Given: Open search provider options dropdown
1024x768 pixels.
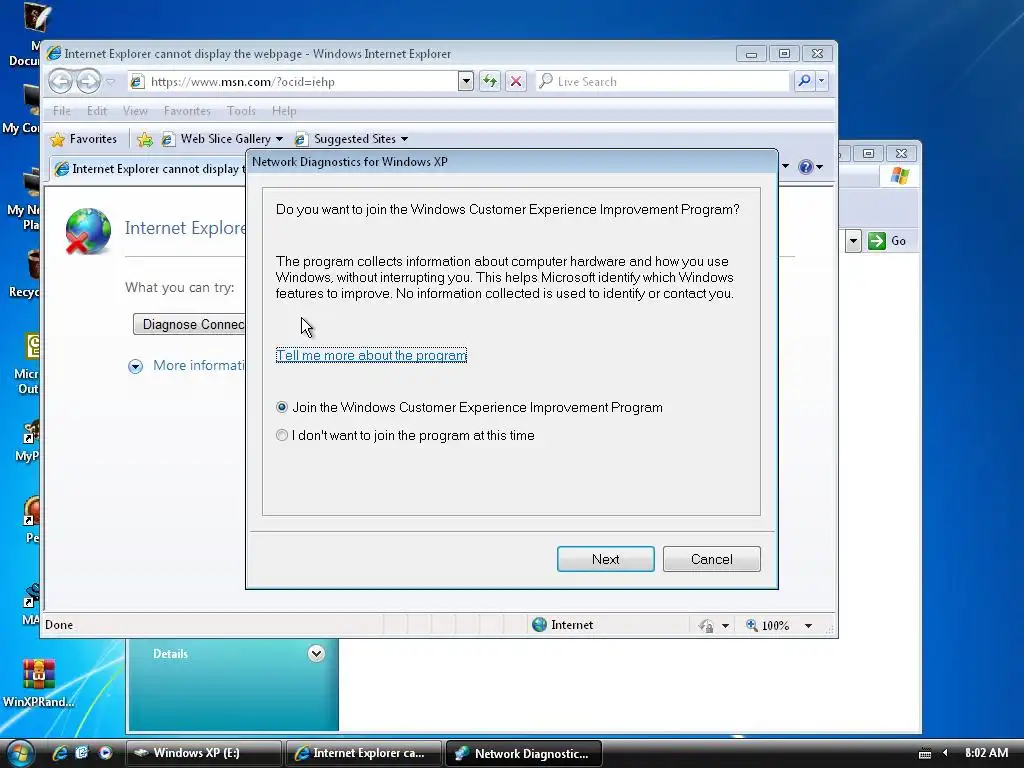Looking at the screenshot, I should 822,81.
